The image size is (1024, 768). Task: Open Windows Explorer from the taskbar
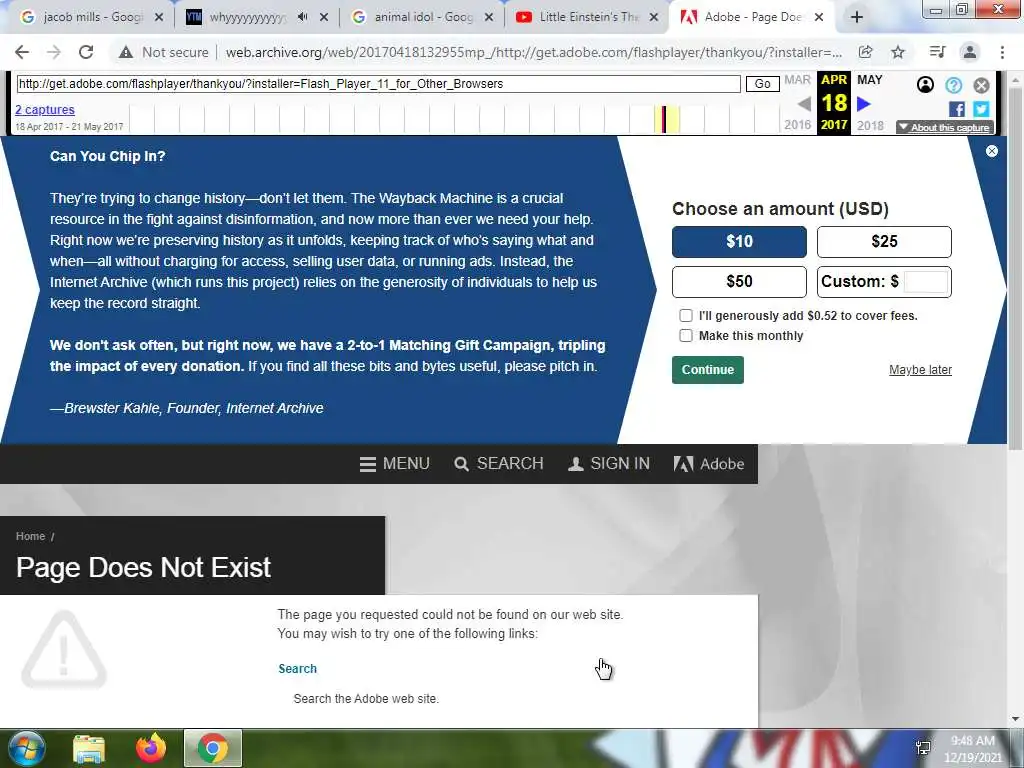[x=89, y=749]
